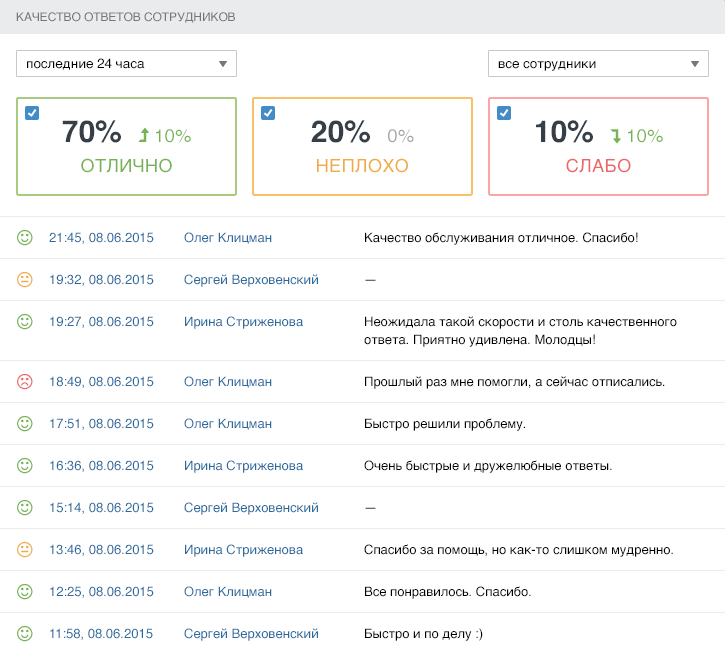Open the 19:27, 08.06.2015 timestamp link
Viewport: 725px width, 654px height.
(x=101, y=322)
